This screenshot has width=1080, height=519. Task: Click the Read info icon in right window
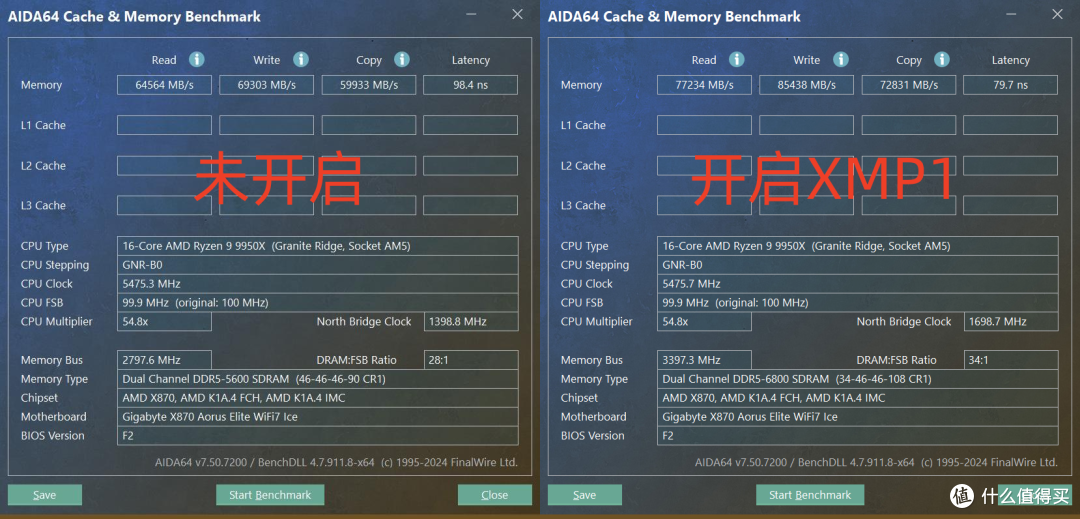pos(737,60)
